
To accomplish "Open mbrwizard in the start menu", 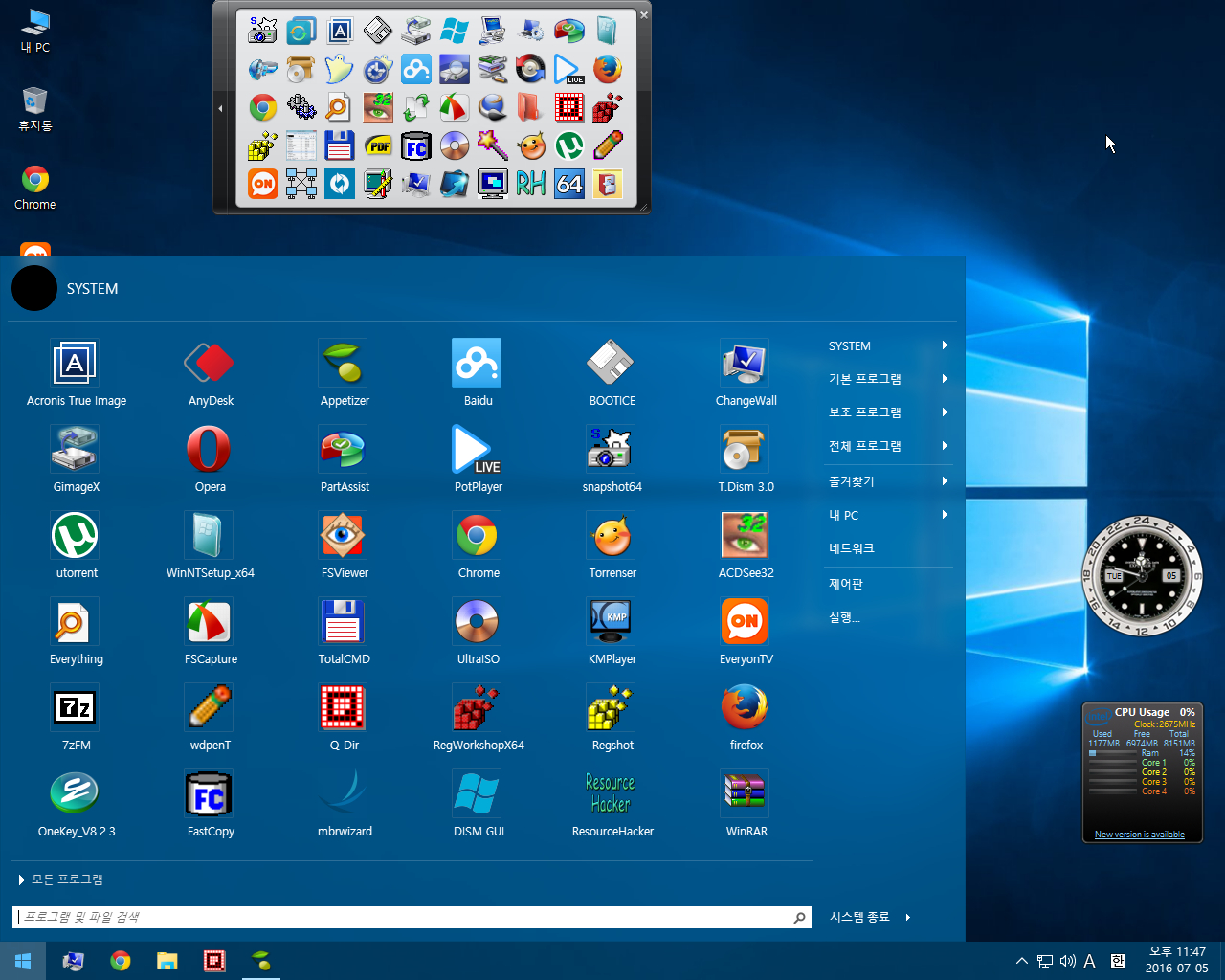I will (x=345, y=804).
